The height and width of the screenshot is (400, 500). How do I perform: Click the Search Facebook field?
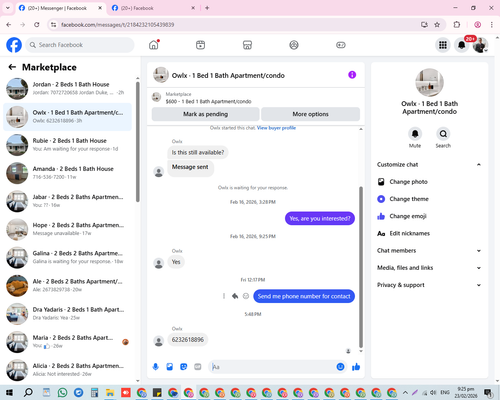point(80,45)
